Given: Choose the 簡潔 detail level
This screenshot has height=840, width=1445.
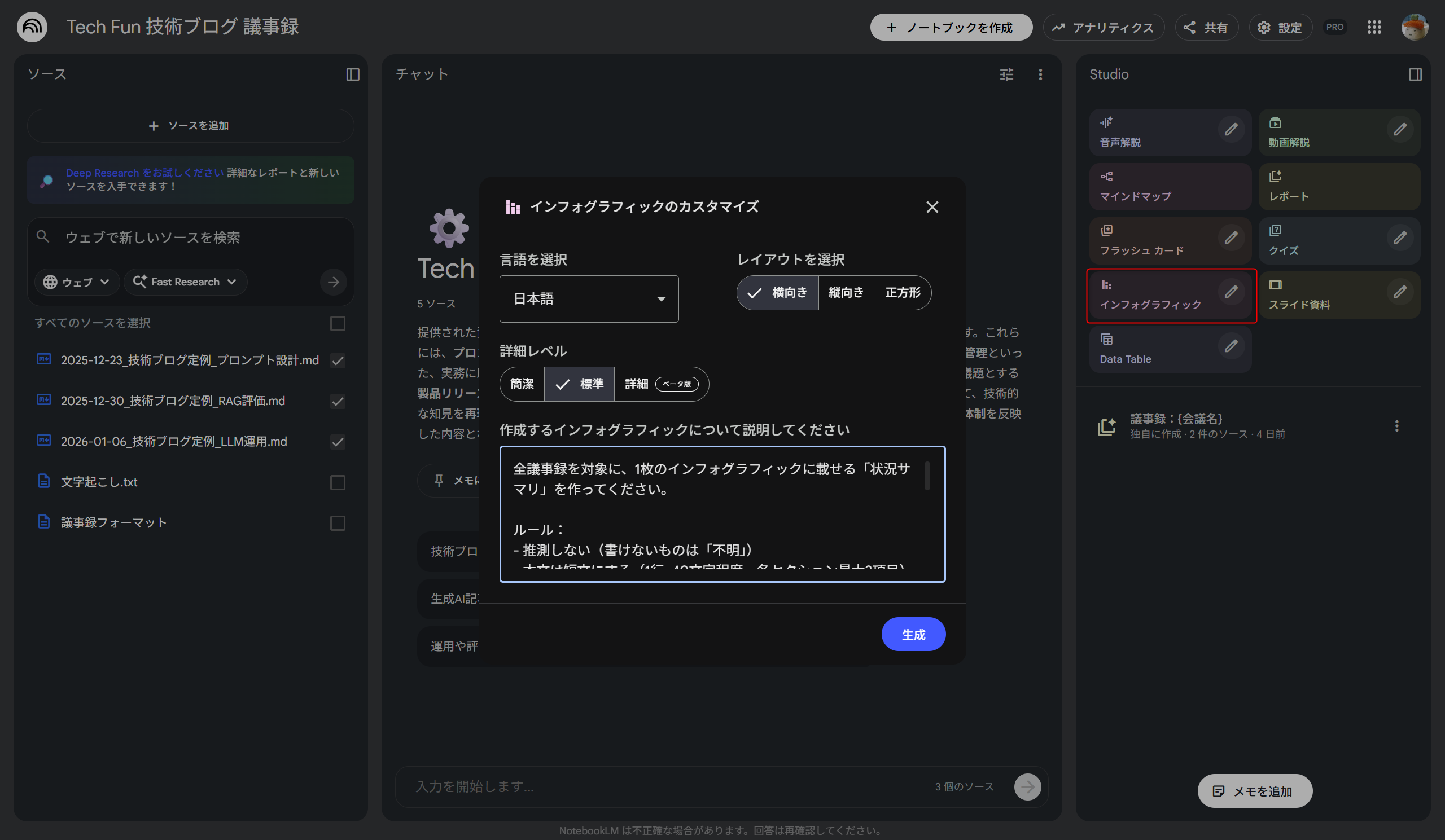Looking at the screenshot, I should point(522,384).
